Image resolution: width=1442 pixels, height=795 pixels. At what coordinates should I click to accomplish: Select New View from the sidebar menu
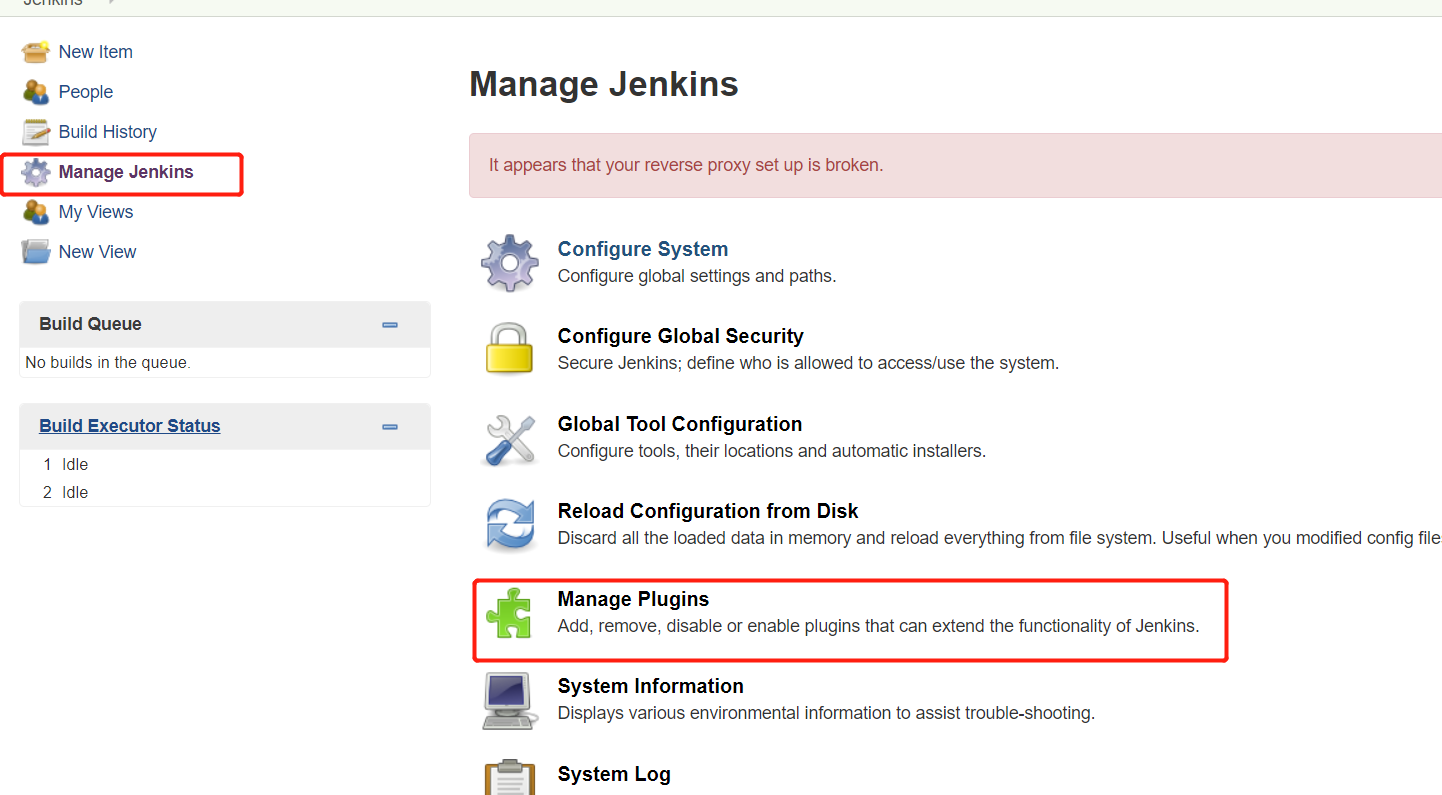coord(97,251)
